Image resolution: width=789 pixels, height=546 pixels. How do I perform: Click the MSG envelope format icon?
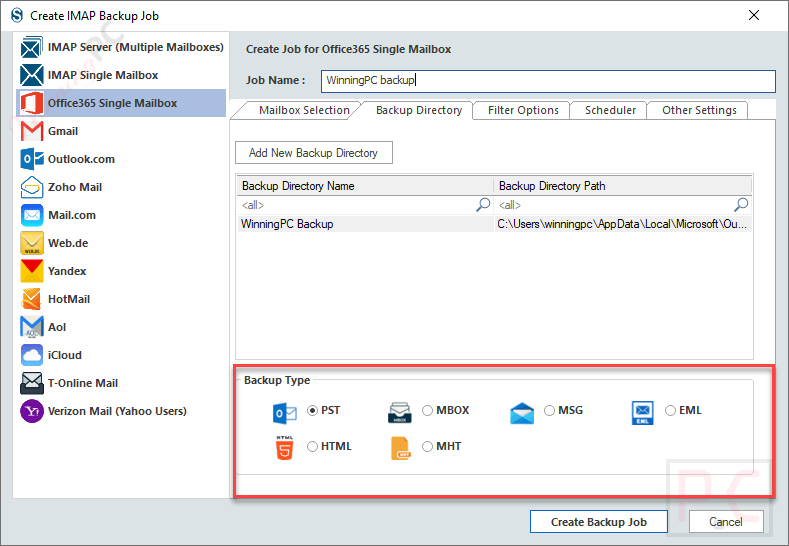click(522, 414)
